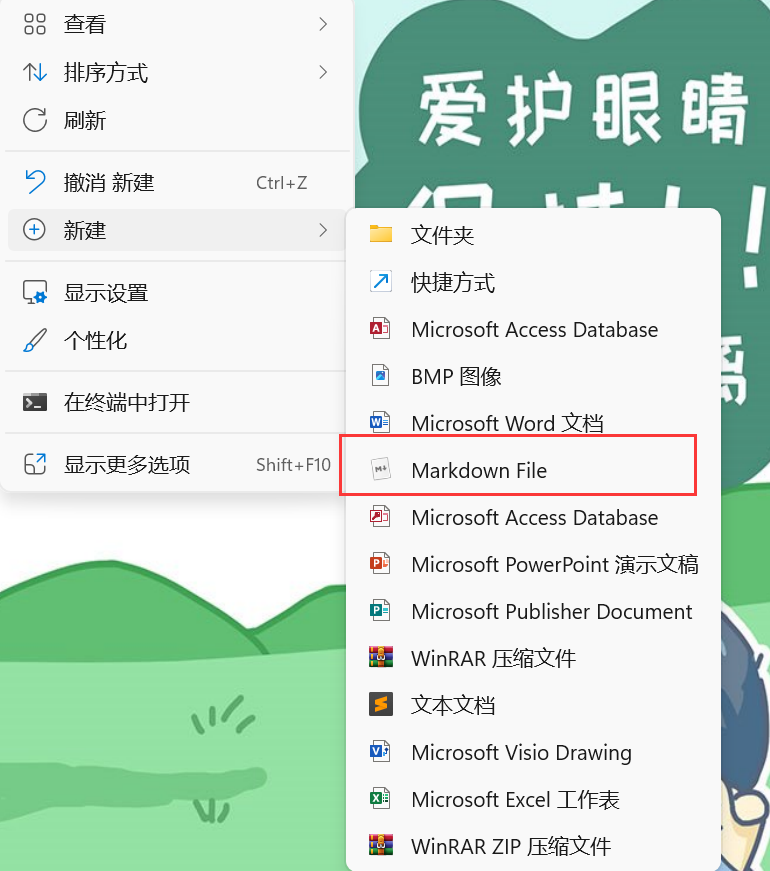Click the yellow 文件夹 folder icon
Screen dimensions: 770x871
point(381,234)
